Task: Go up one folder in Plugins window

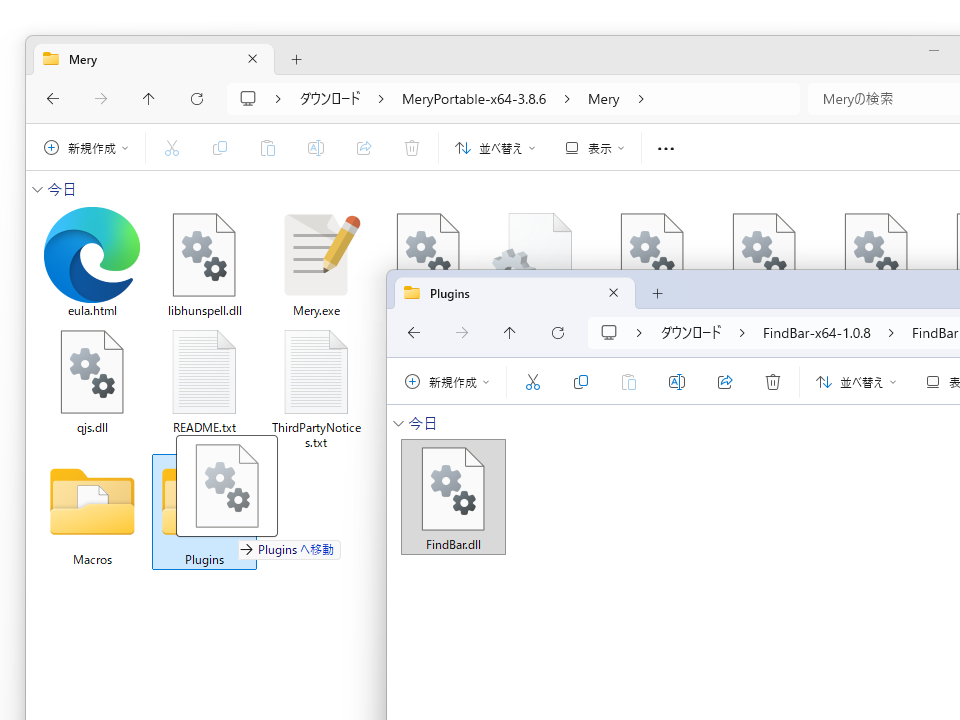Action: click(x=509, y=333)
